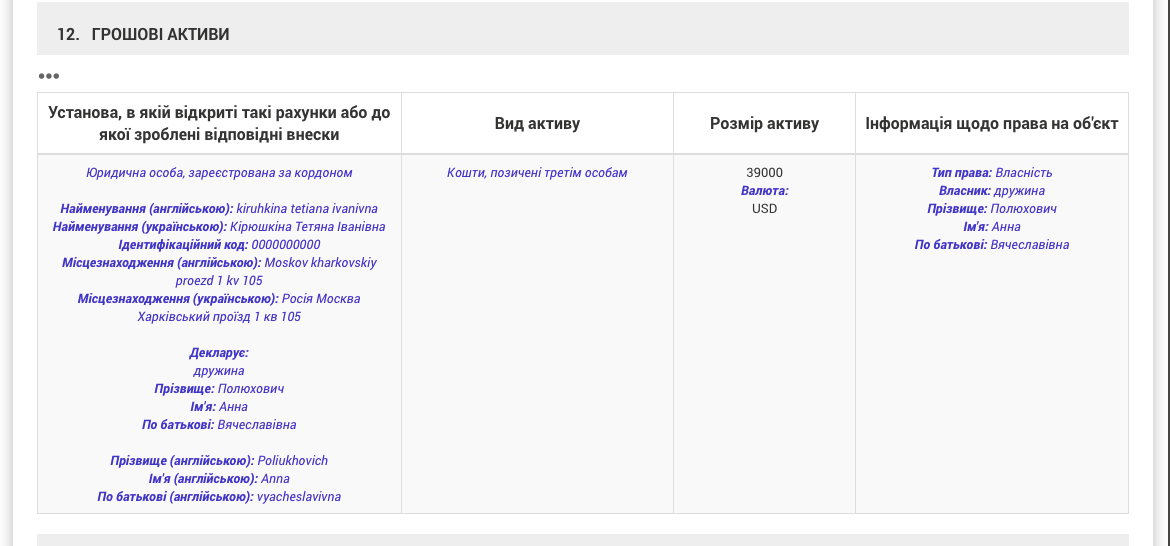Click the section heading '12. ГРОШОВІ АКТИВИ'
The image size is (1170, 546).
pyautogui.click(x=143, y=35)
